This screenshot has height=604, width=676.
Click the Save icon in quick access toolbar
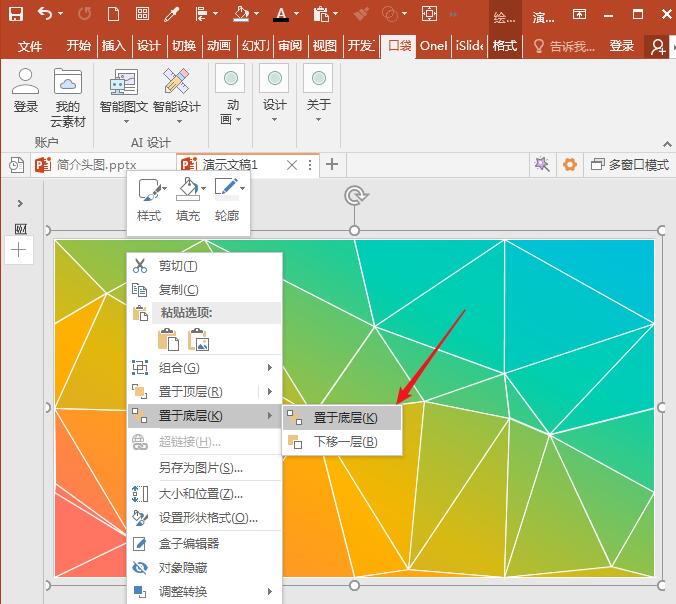pos(16,15)
